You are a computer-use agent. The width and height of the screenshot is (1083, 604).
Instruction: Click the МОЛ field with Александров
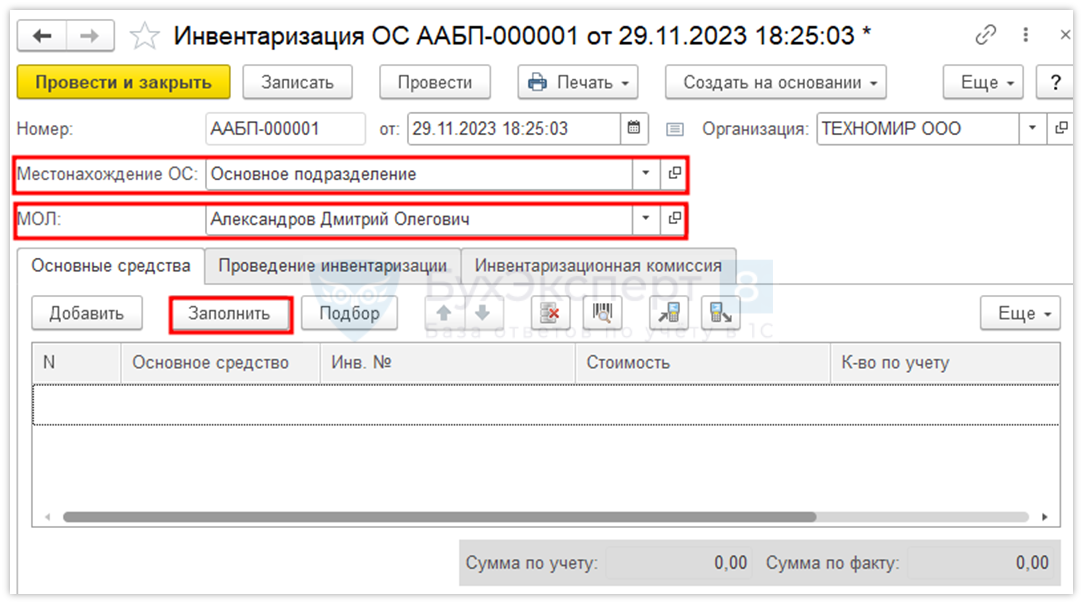pos(419,219)
